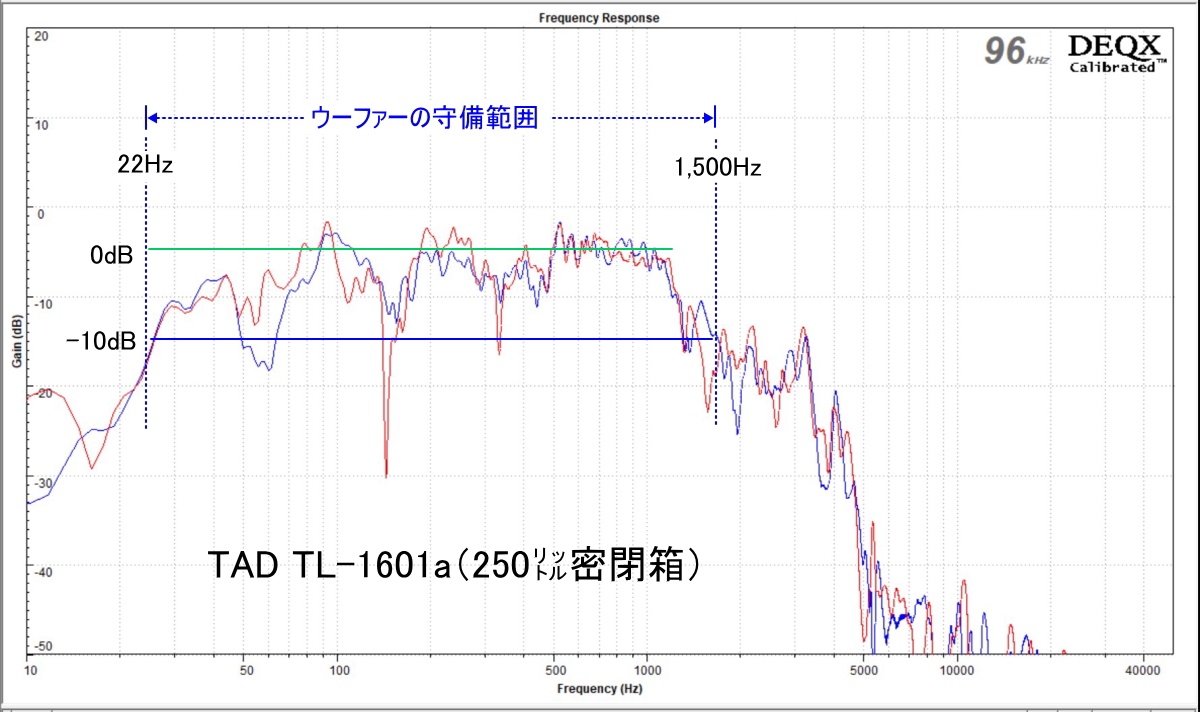
Task: Click the Gain (dB) axis label
Action: tap(16, 342)
